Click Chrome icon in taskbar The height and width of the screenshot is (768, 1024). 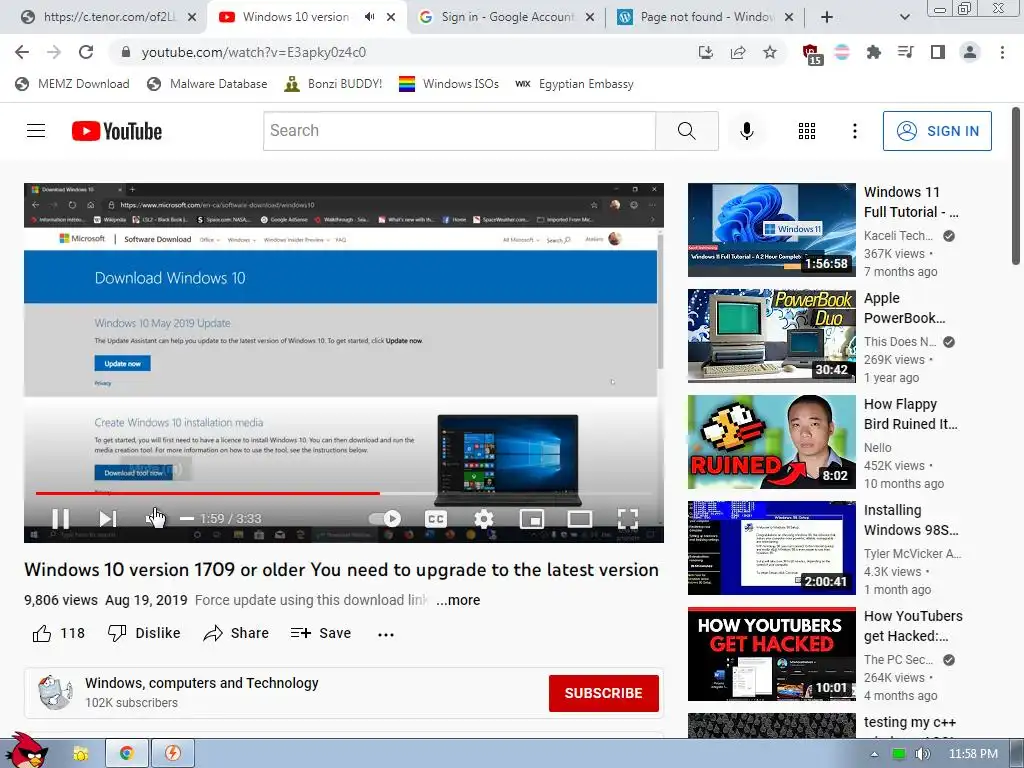click(127, 753)
